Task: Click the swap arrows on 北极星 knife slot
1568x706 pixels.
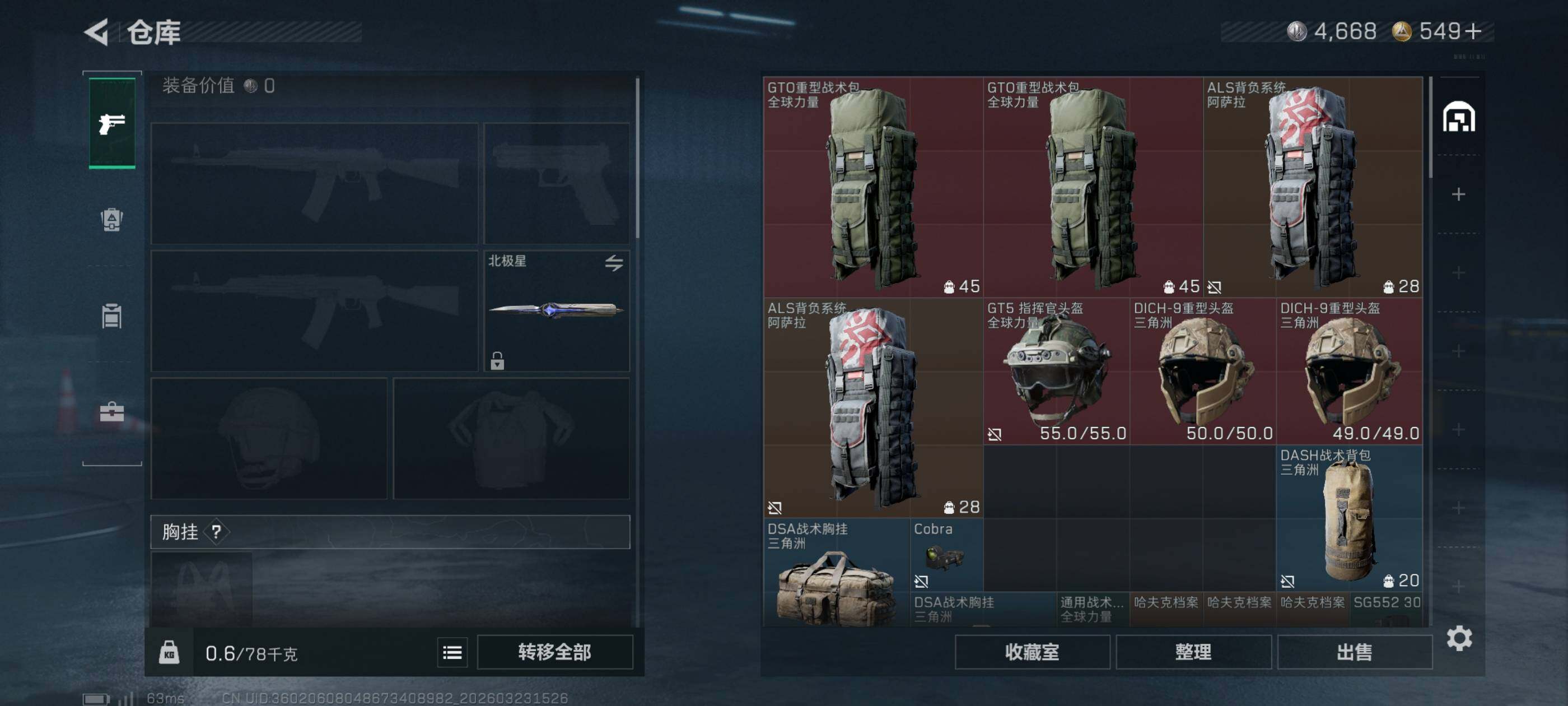Action: click(x=614, y=263)
